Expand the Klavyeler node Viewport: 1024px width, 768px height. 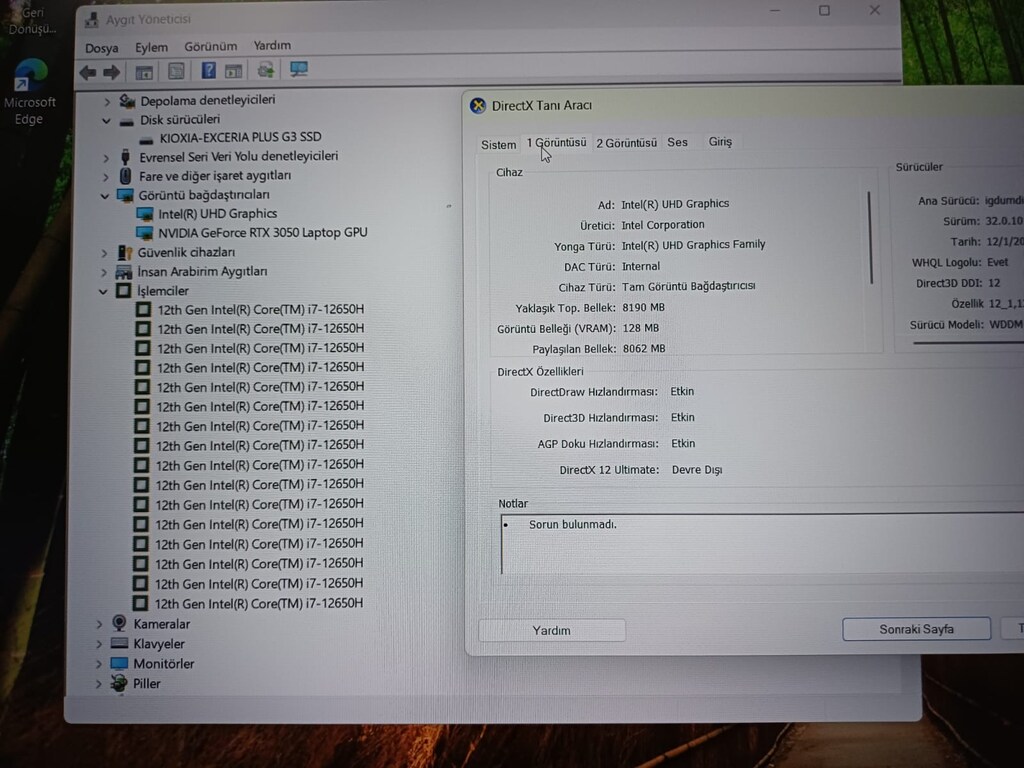(99, 644)
